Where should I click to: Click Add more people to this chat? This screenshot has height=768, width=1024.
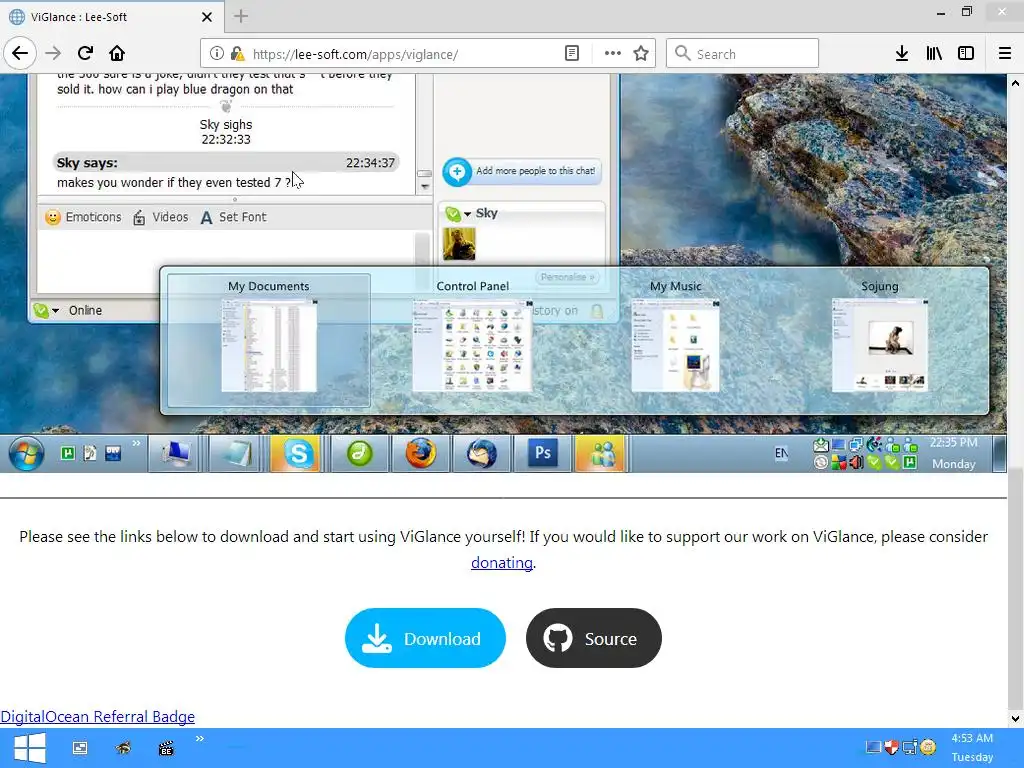click(x=522, y=172)
